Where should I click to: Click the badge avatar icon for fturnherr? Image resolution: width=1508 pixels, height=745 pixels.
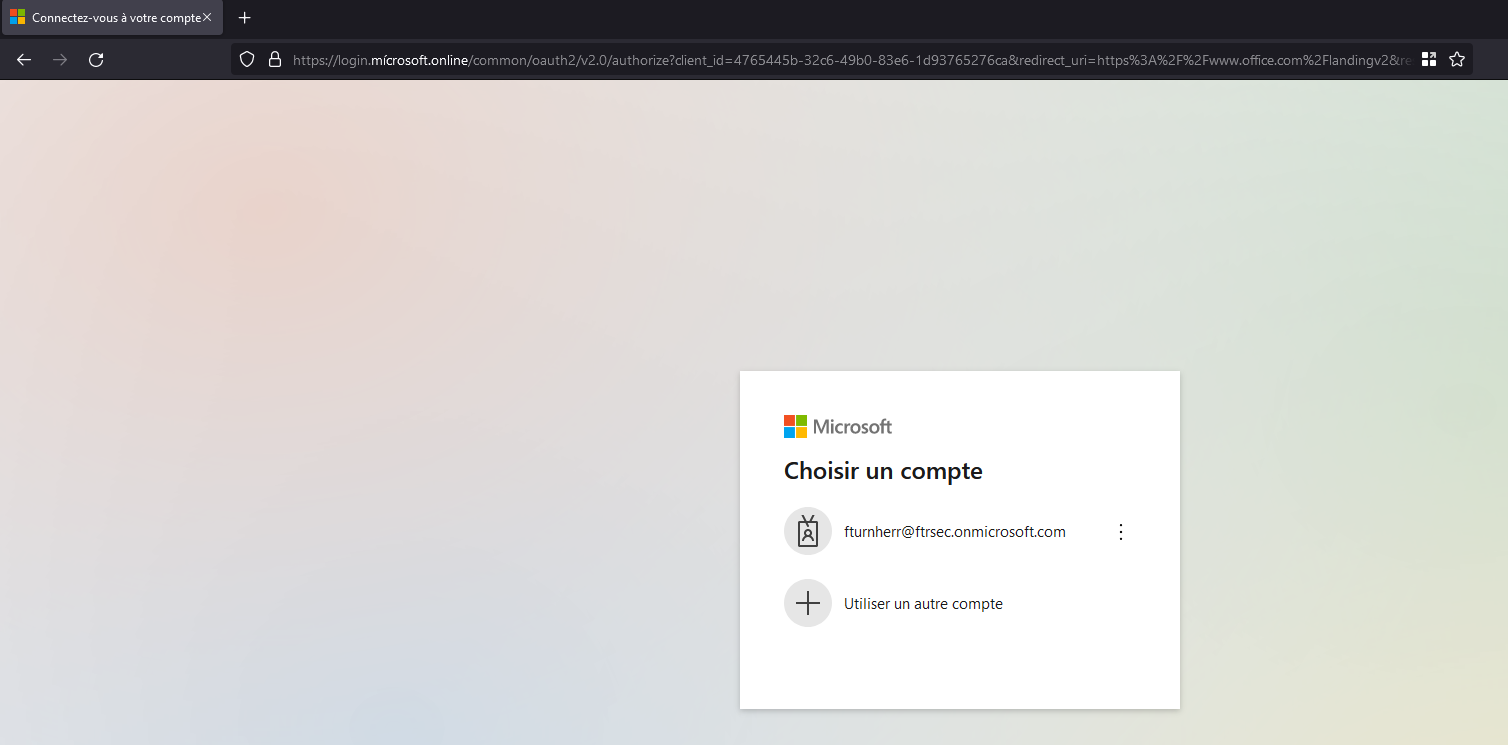(808, 532)
